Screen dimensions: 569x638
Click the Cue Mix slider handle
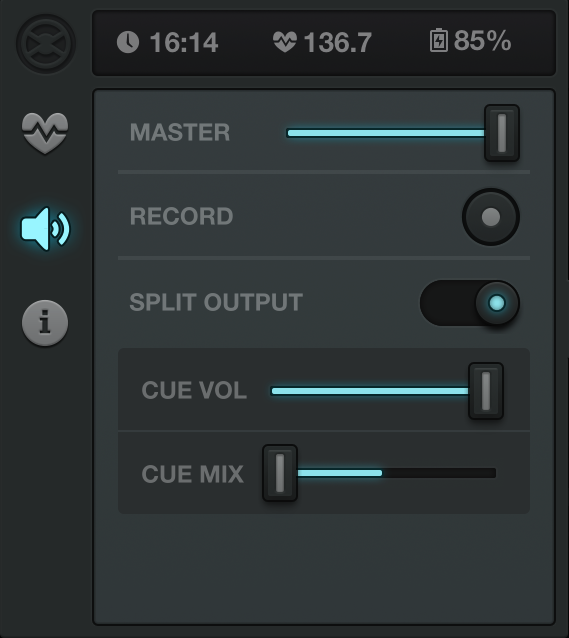click(280, 473)
